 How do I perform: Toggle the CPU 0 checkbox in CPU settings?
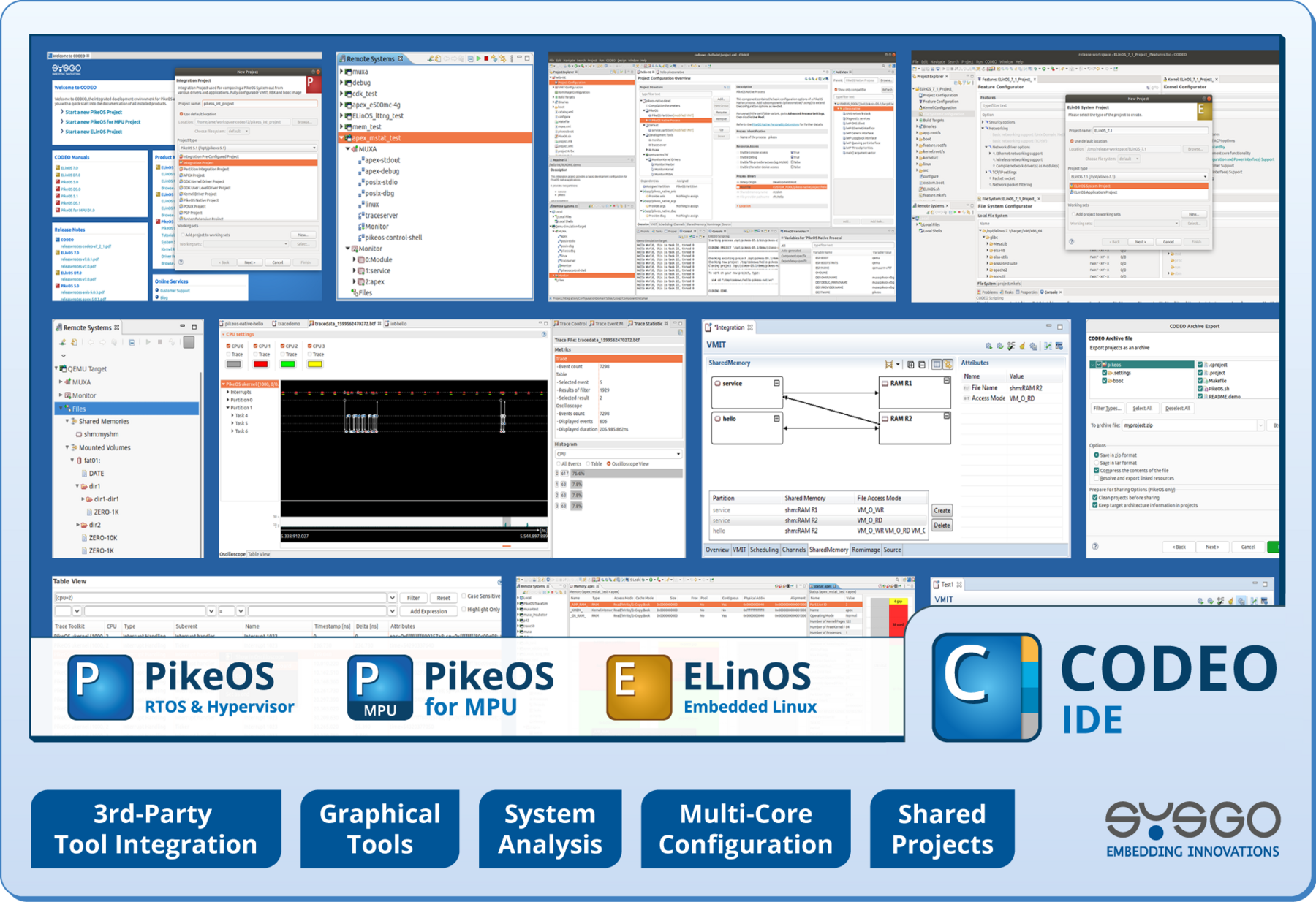pos(229,346)
